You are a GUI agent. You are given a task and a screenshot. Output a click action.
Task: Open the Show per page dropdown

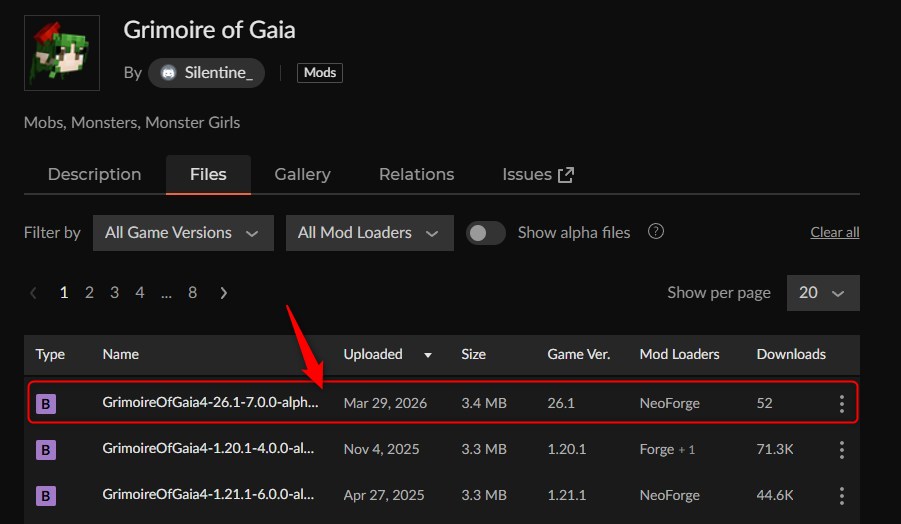pyautogui.click(x=822, y=293)
